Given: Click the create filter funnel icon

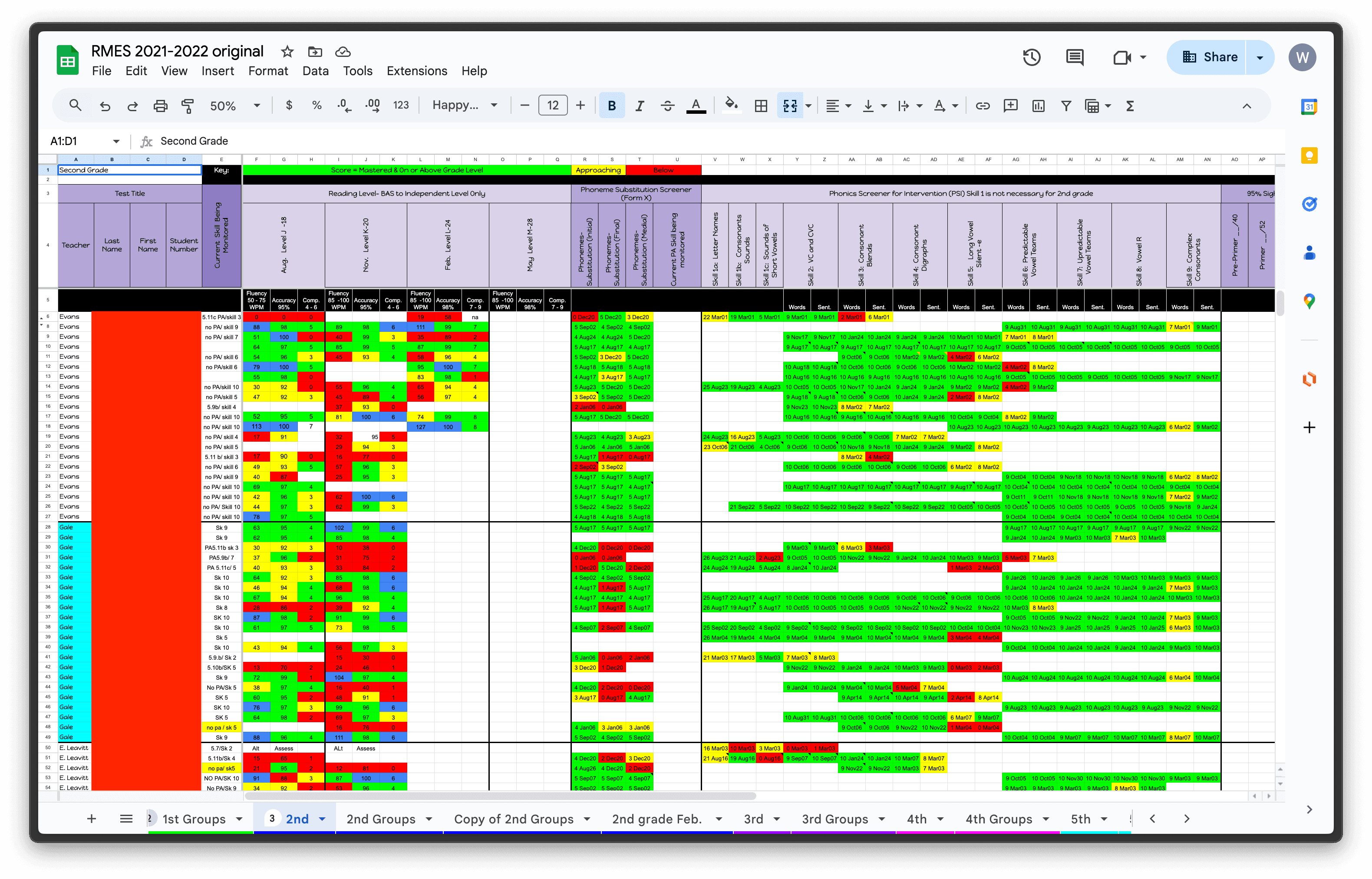Looking at the screenshot, I should pyautogui.click(x=1065, y=106).
